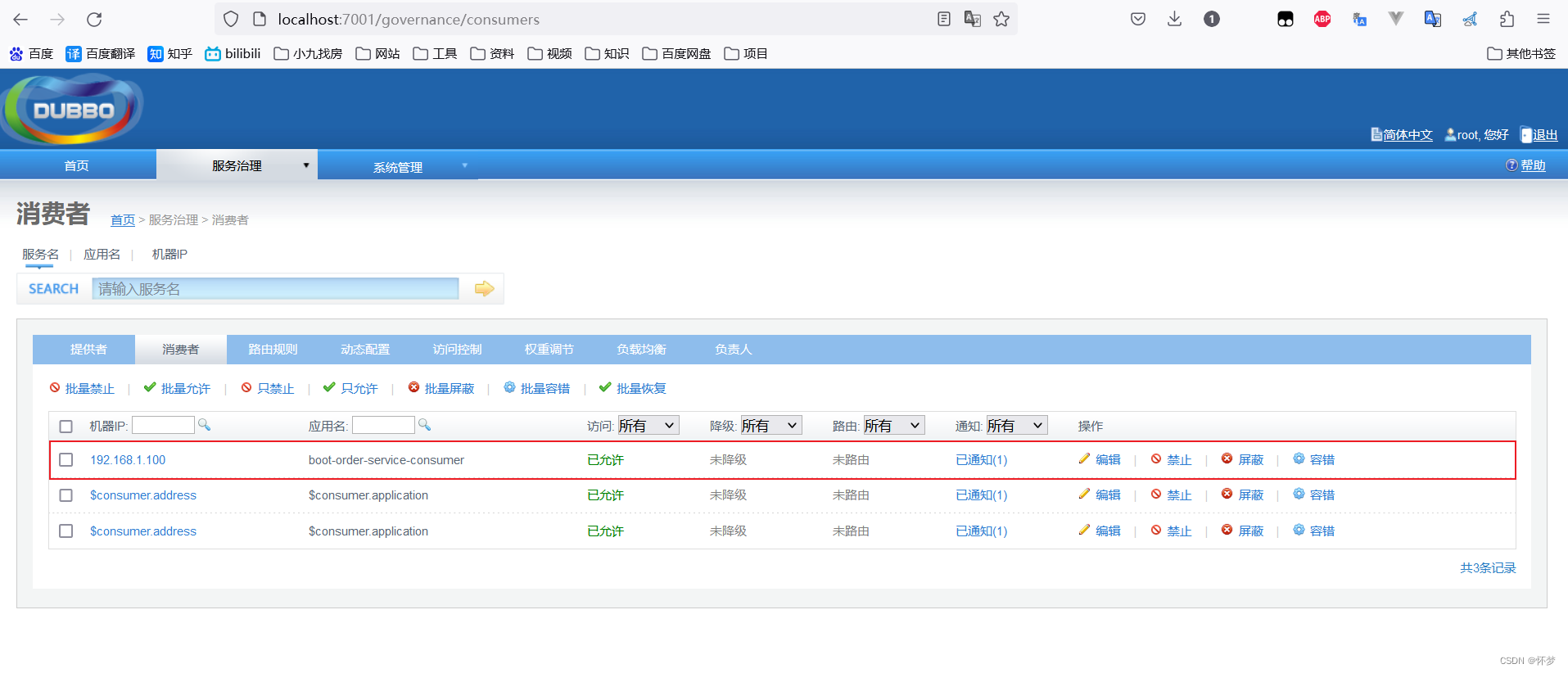The height and width of the screenshot is (673, 1568).
Task: Click the 简体中文 language link
Action: click(1408, 135)
